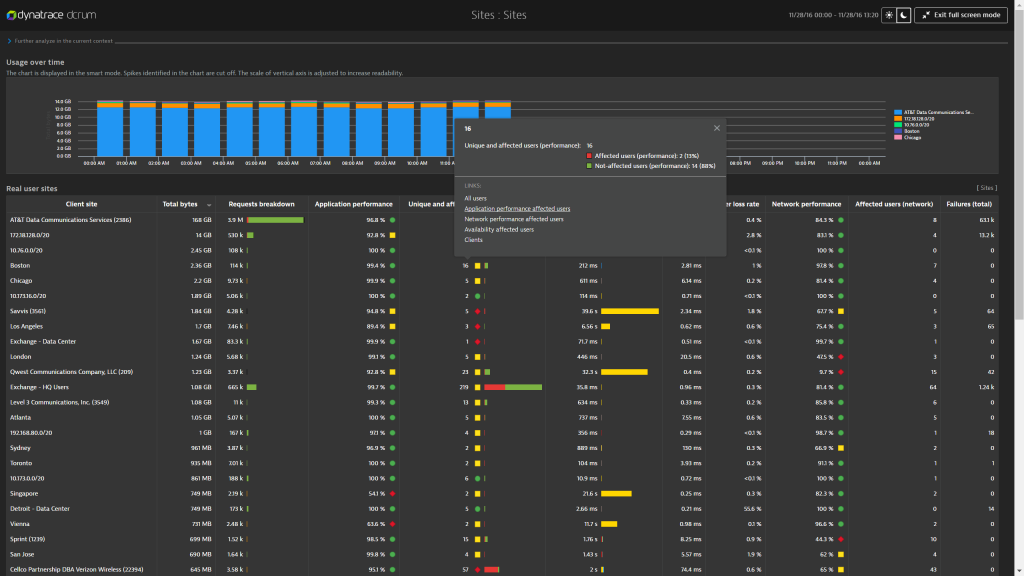
Task: Click Singapore red application performance indicator
Action: pyautogui.click(x=392, y=494)
